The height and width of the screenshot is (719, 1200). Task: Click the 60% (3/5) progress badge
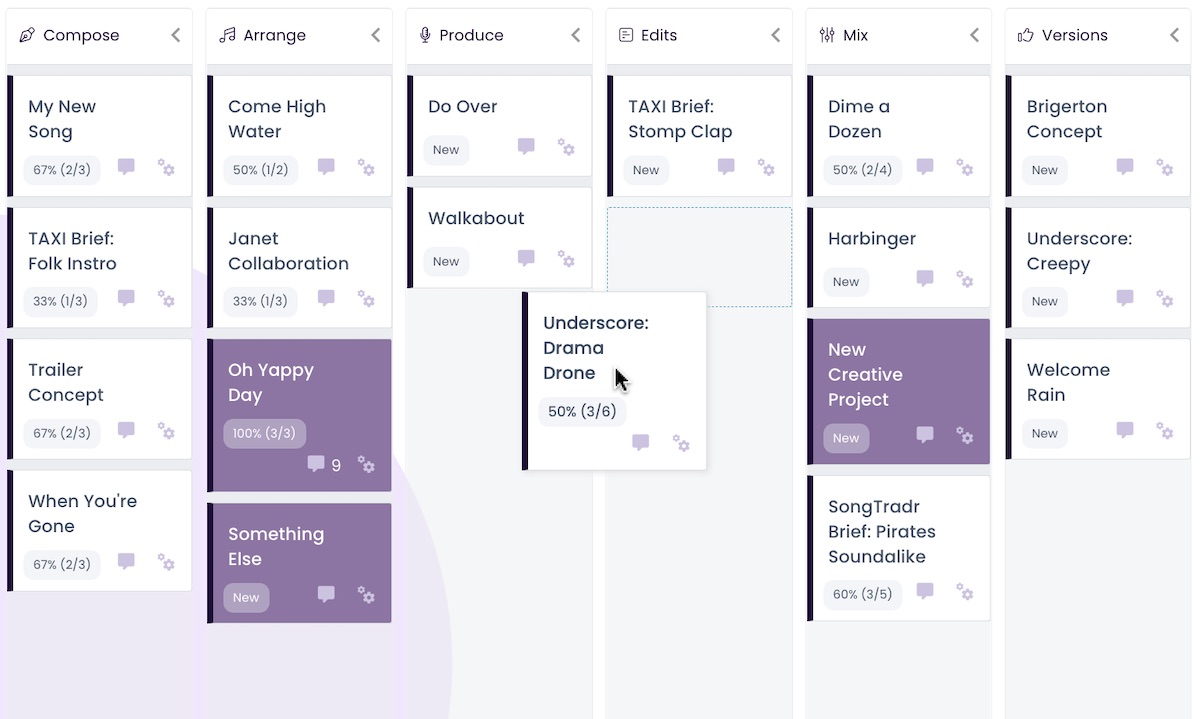tap(862, 594)
